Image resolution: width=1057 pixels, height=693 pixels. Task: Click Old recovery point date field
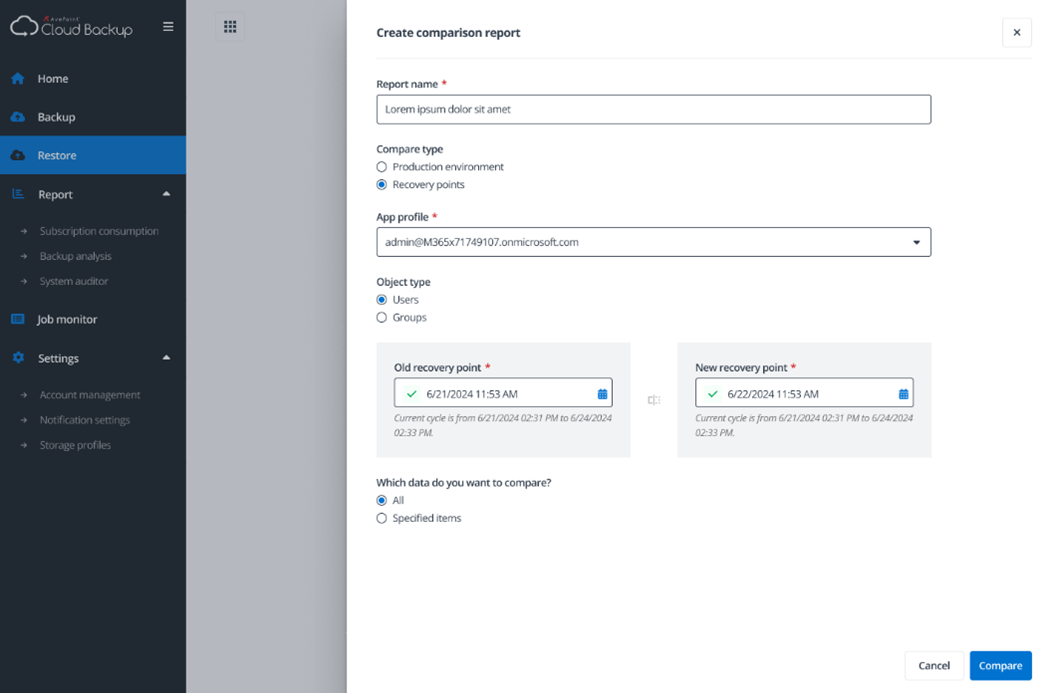(x=503, y=392)
